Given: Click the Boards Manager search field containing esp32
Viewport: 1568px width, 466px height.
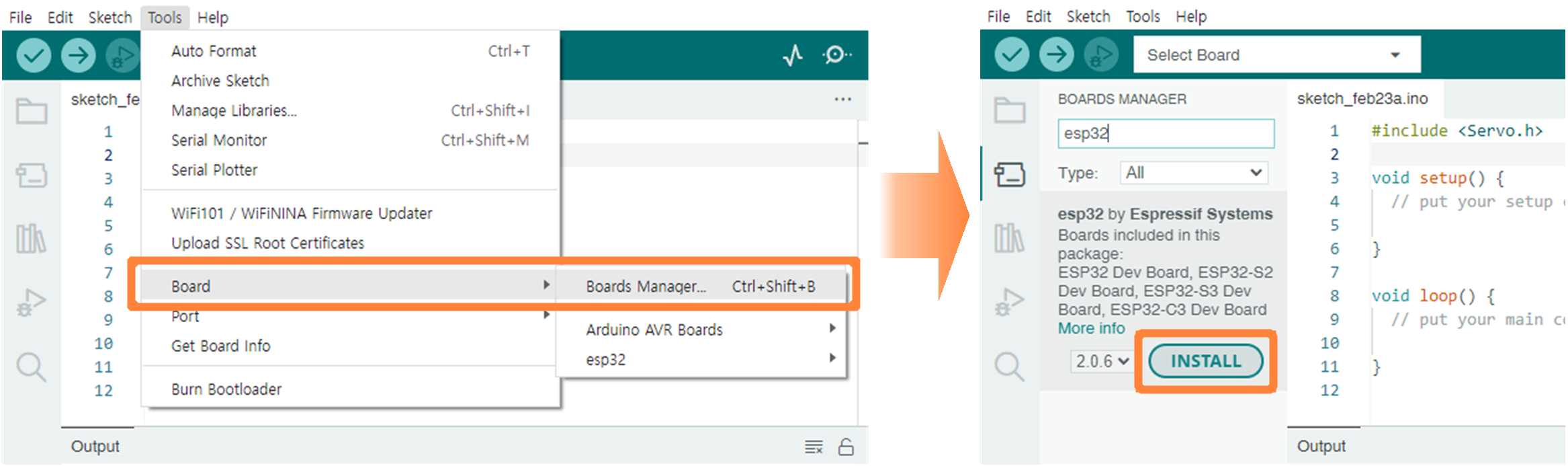Looking at the screenshot, I should pyautogui.click(x=1166, y=134).
